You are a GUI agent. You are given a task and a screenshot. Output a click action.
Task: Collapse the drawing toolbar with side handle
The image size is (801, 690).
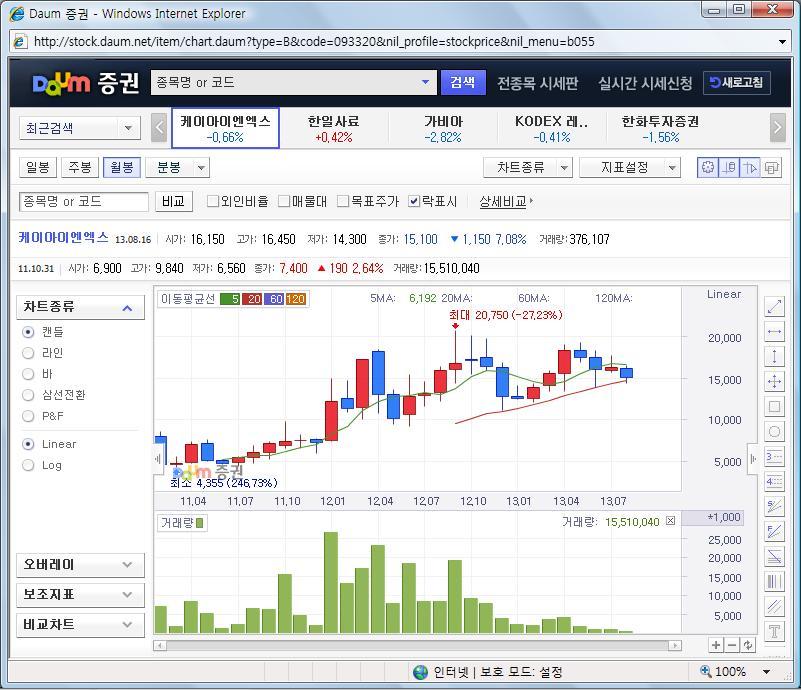coord(753,459)
